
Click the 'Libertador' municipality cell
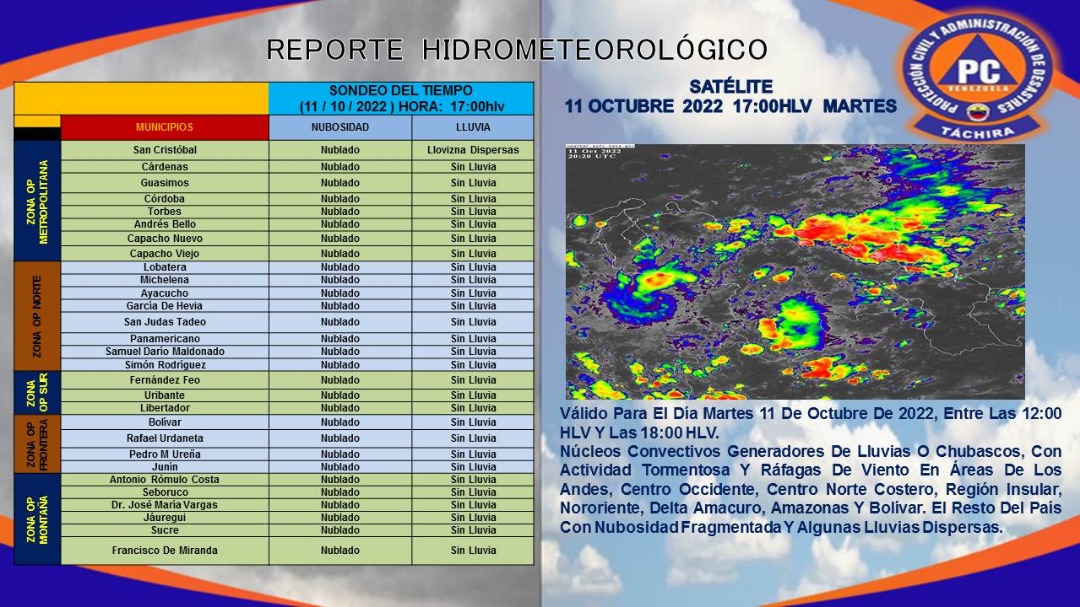165,408
